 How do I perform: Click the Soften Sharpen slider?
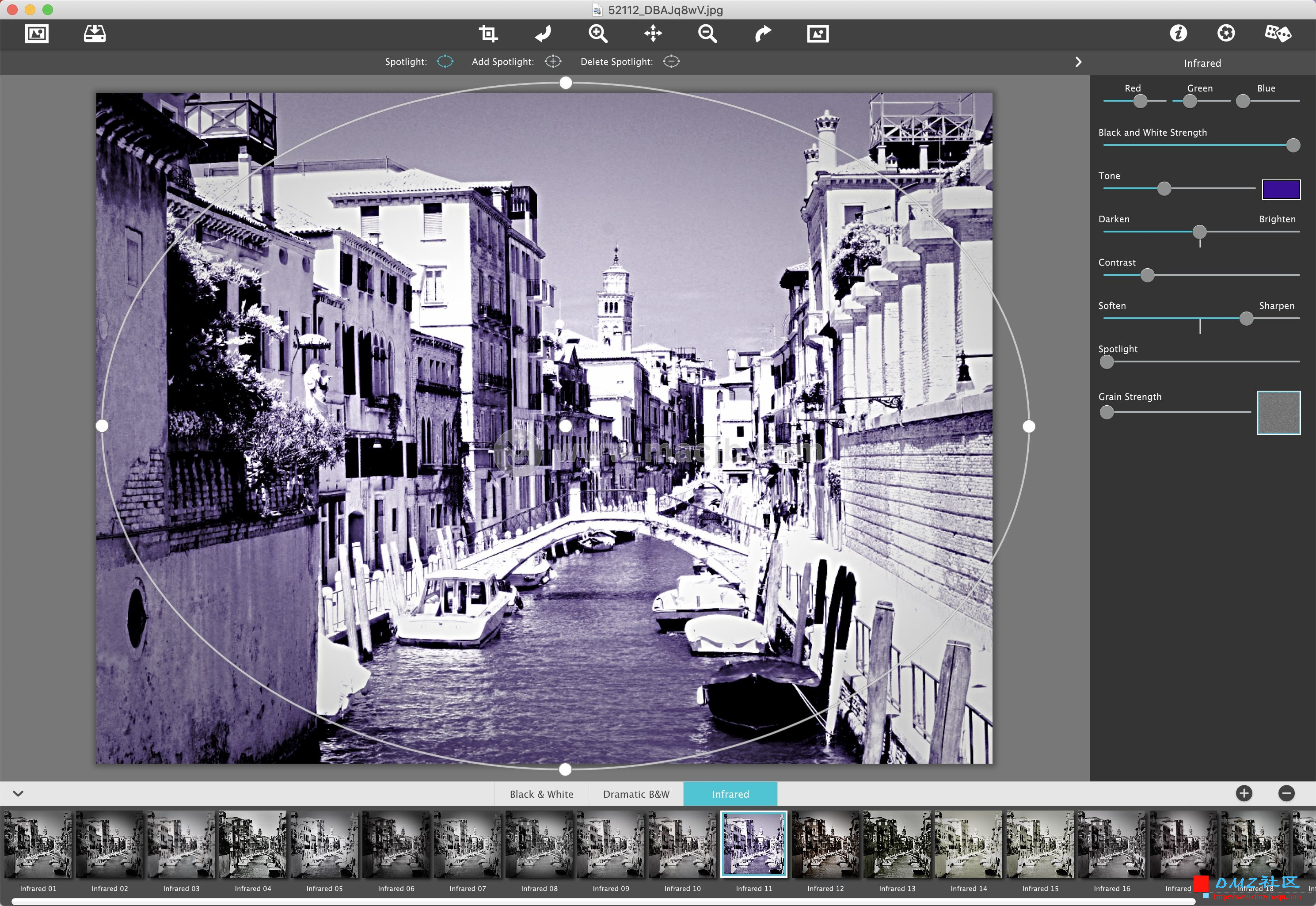point(1202,319)
